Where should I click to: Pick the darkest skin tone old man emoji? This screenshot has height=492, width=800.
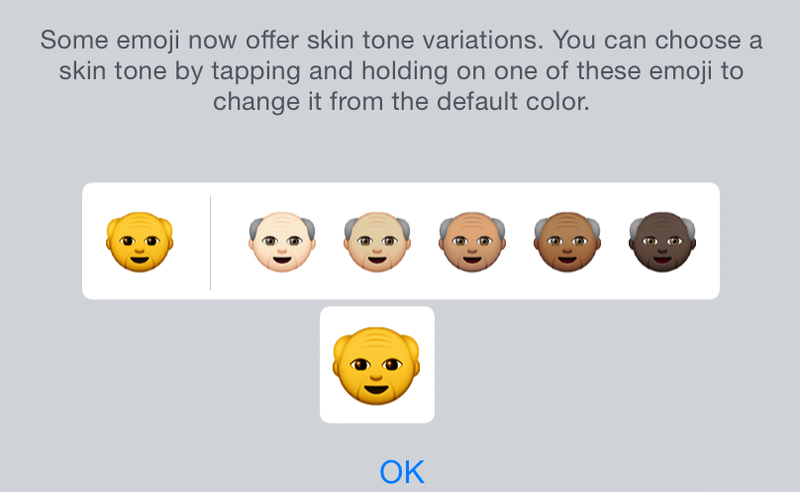(x=662, y=241)
